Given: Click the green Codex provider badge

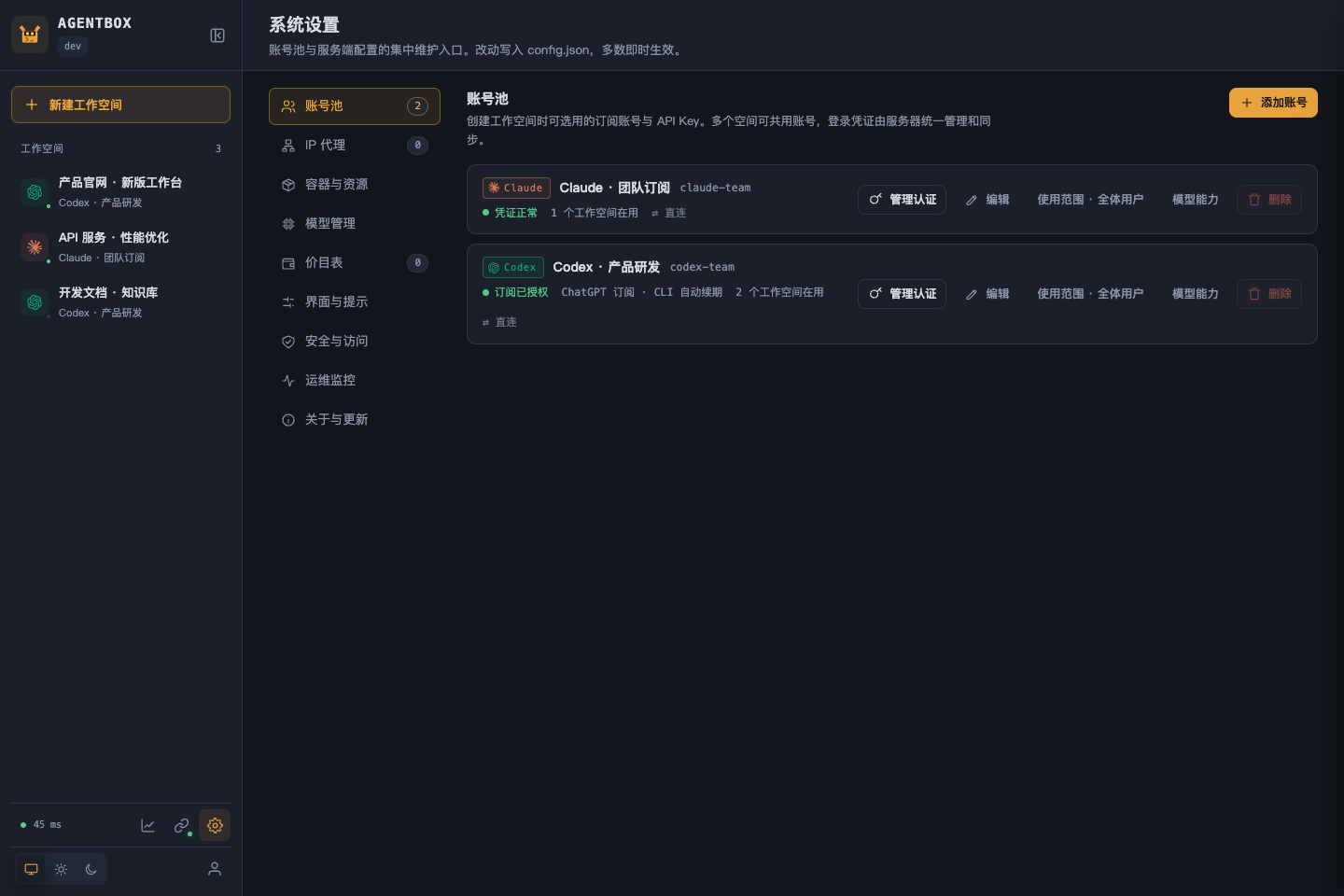Looking at the screenshot, I should click(x=512, y=267).
